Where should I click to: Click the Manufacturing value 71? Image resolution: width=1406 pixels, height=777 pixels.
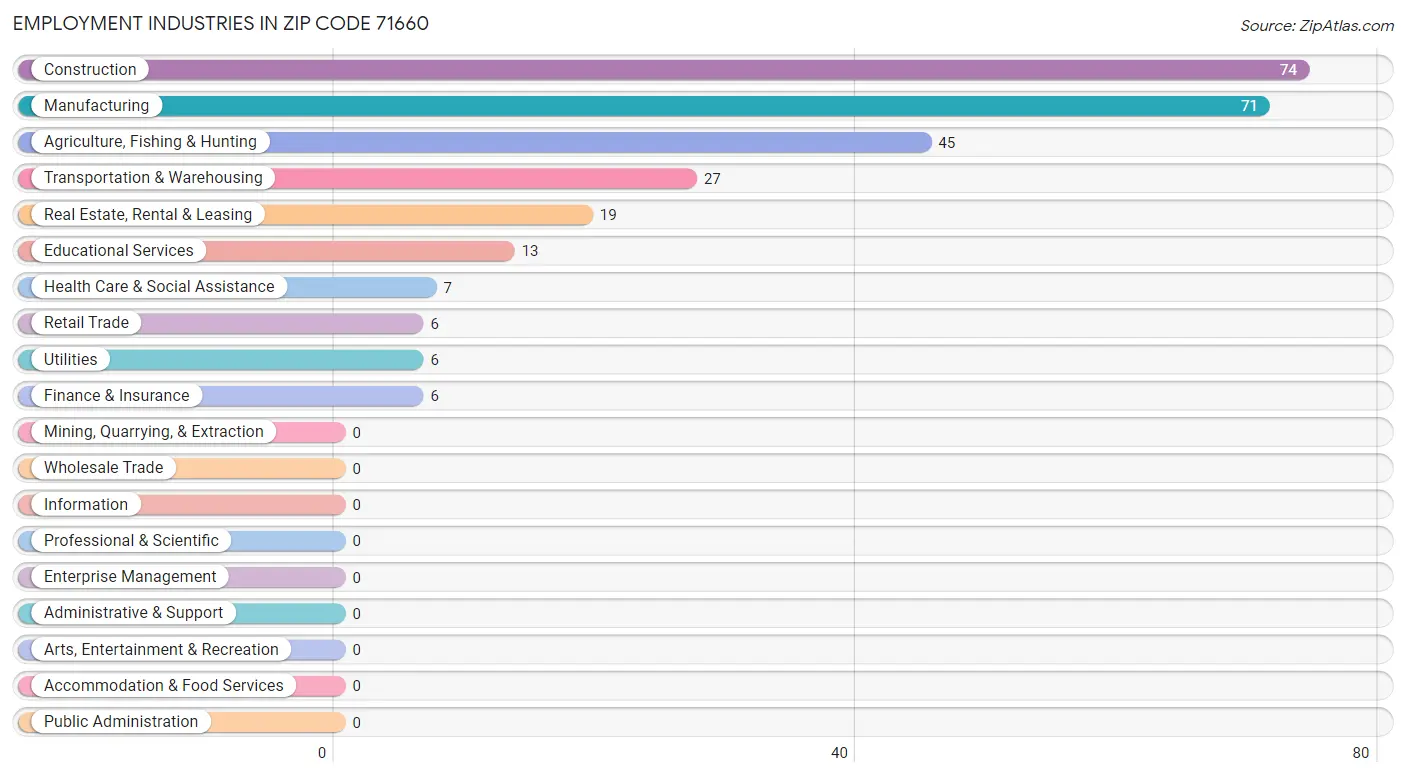pos(1249,106)
